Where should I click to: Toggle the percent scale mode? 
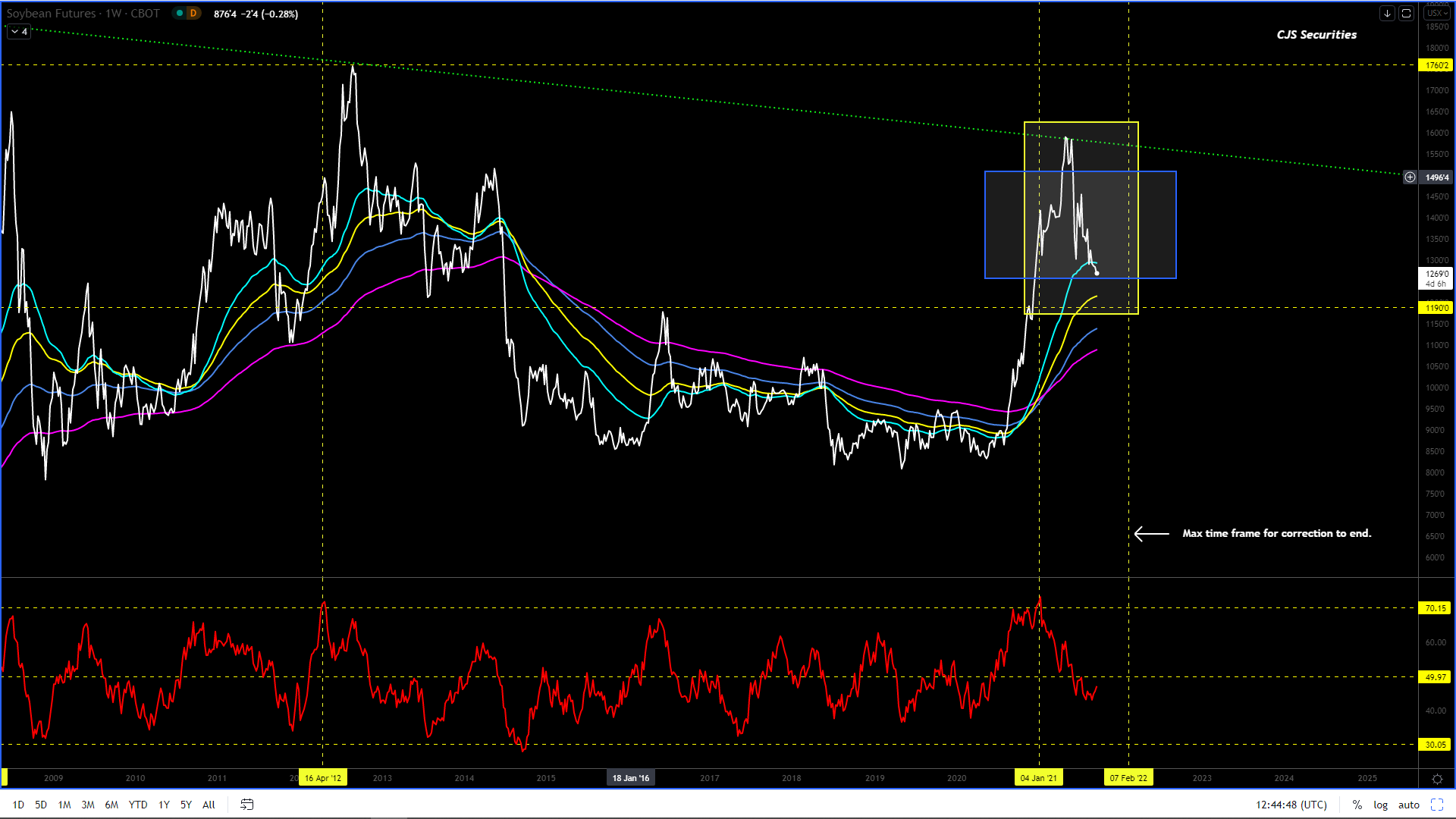click(1357, 805)
